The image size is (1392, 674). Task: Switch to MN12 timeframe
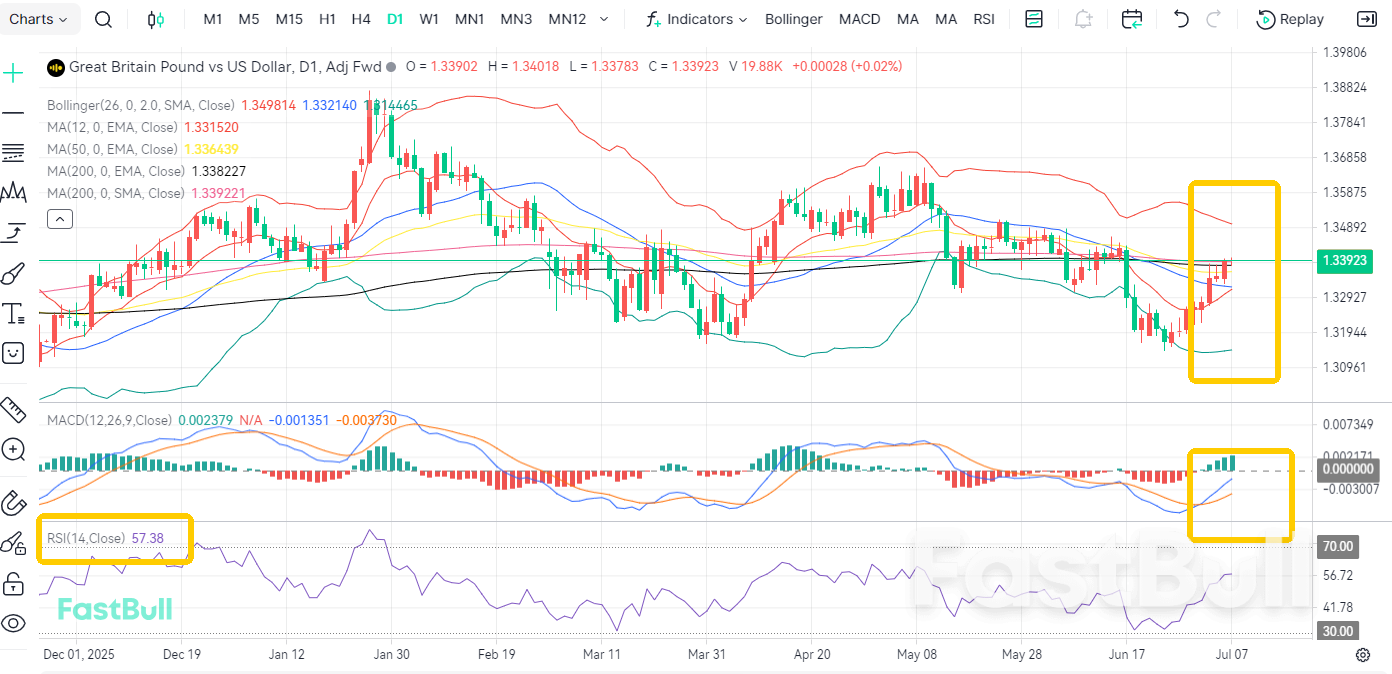[x=567, y=19]
